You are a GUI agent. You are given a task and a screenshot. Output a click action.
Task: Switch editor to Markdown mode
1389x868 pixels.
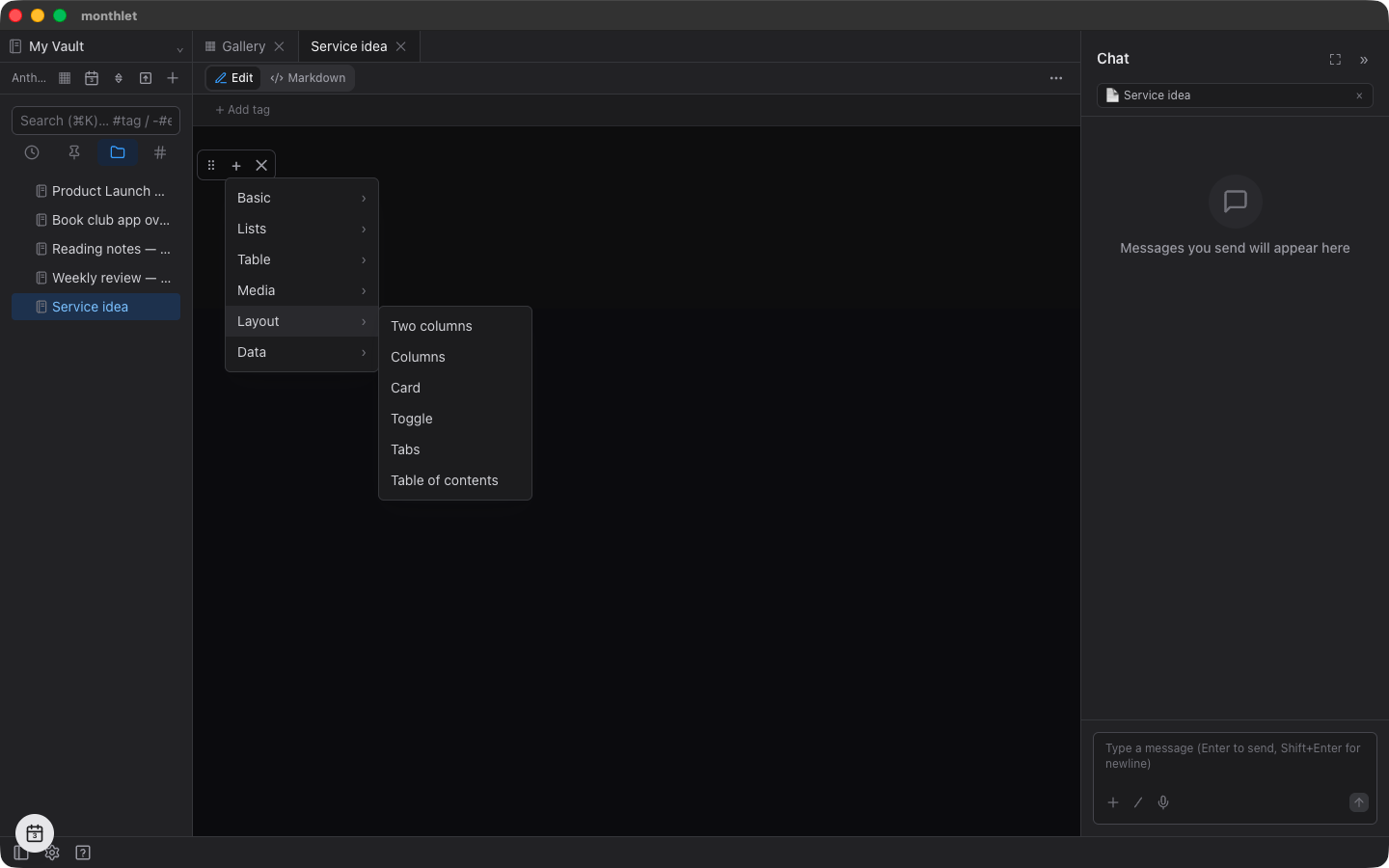pos(308,78)
